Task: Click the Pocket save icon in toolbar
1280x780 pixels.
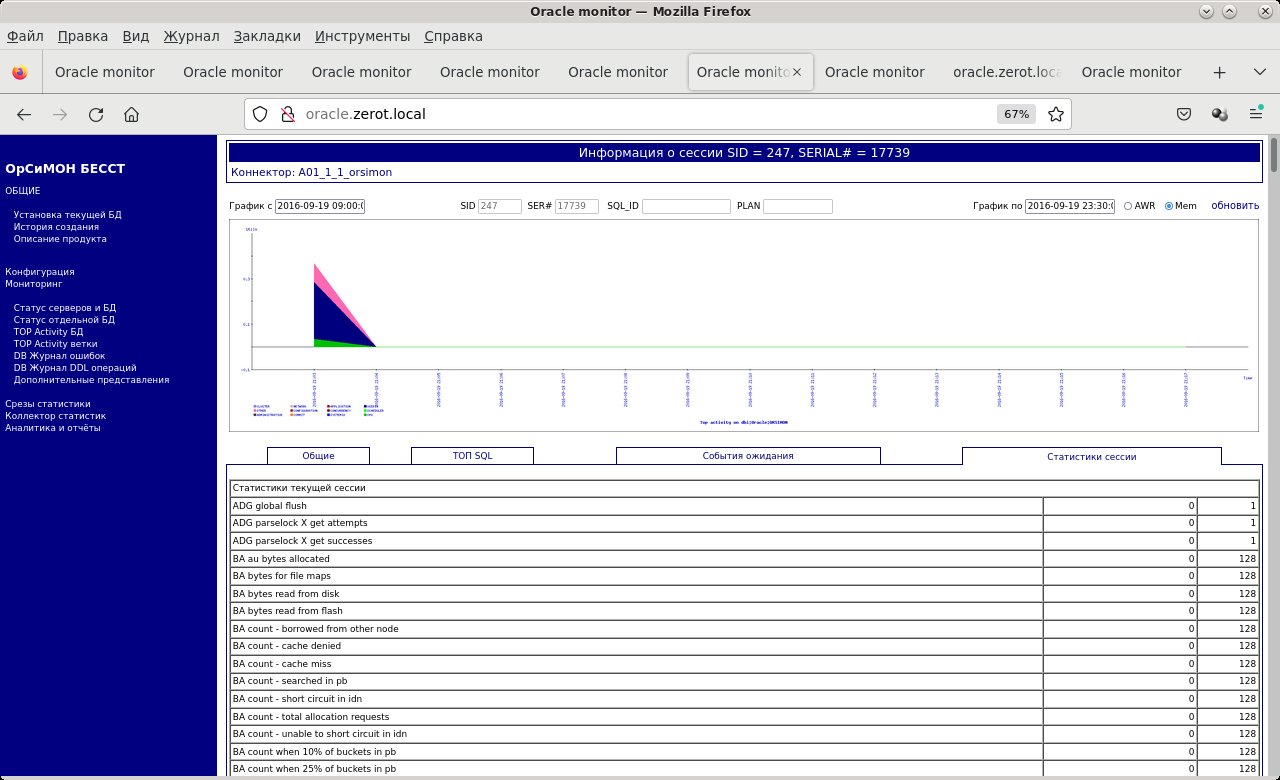Action: (1184, 114)
